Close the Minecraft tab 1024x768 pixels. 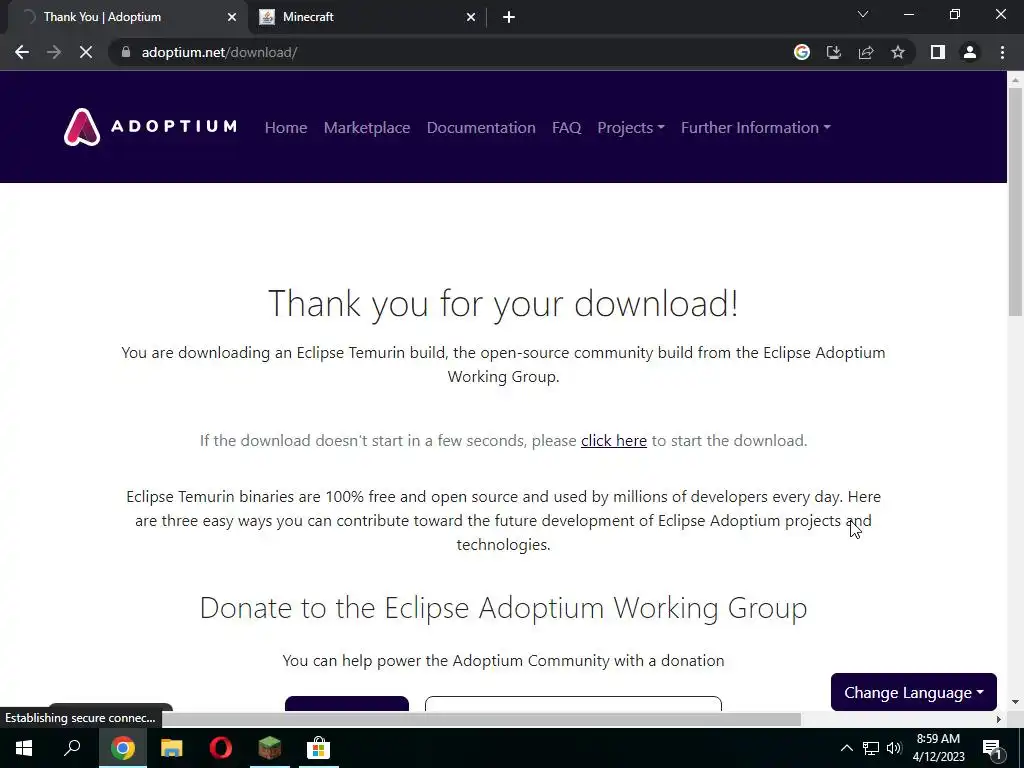coord(471,17)
